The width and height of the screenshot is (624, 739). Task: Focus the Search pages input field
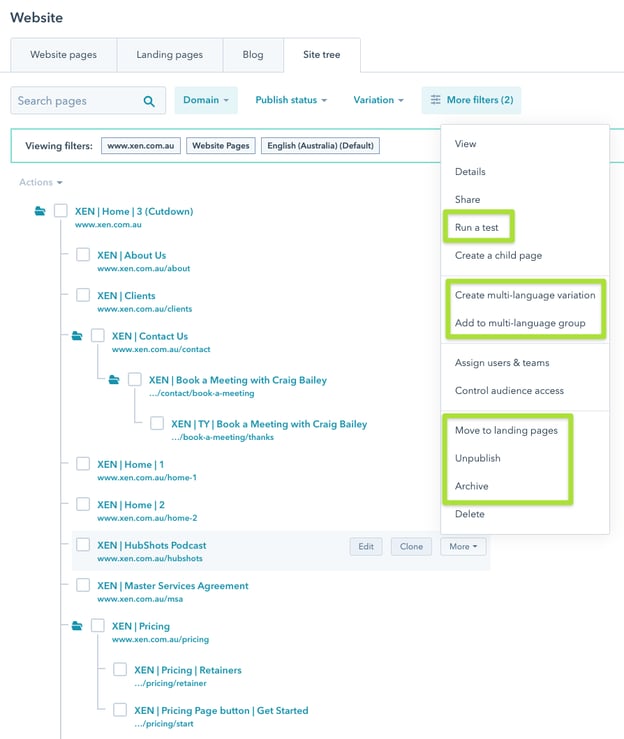pos(75,101)
